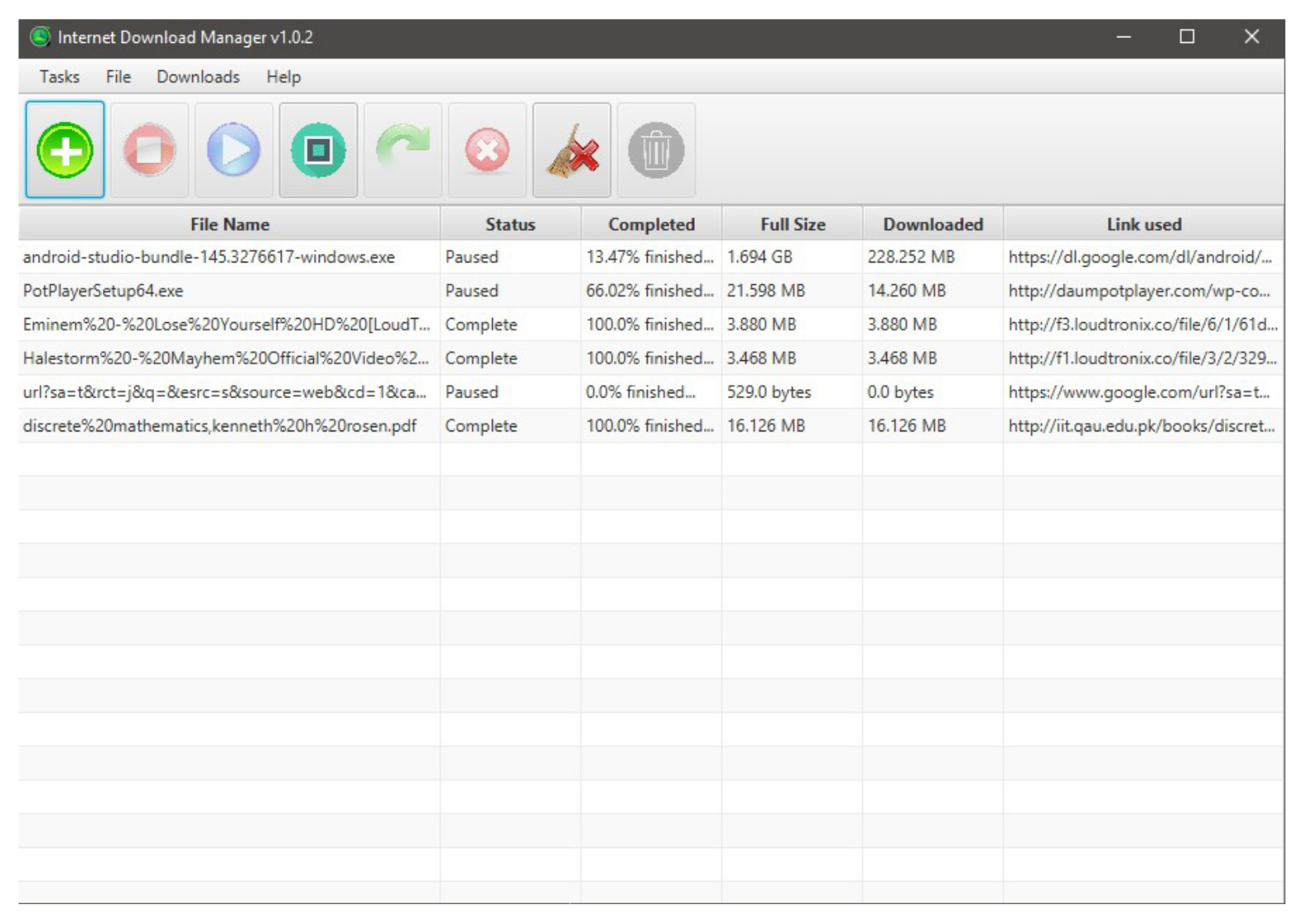This screenshot has height=924, width=1297.
Task: Select PotPlayerSetup64.exe file name
Action: pyautogui.click(x=104, y=291)
